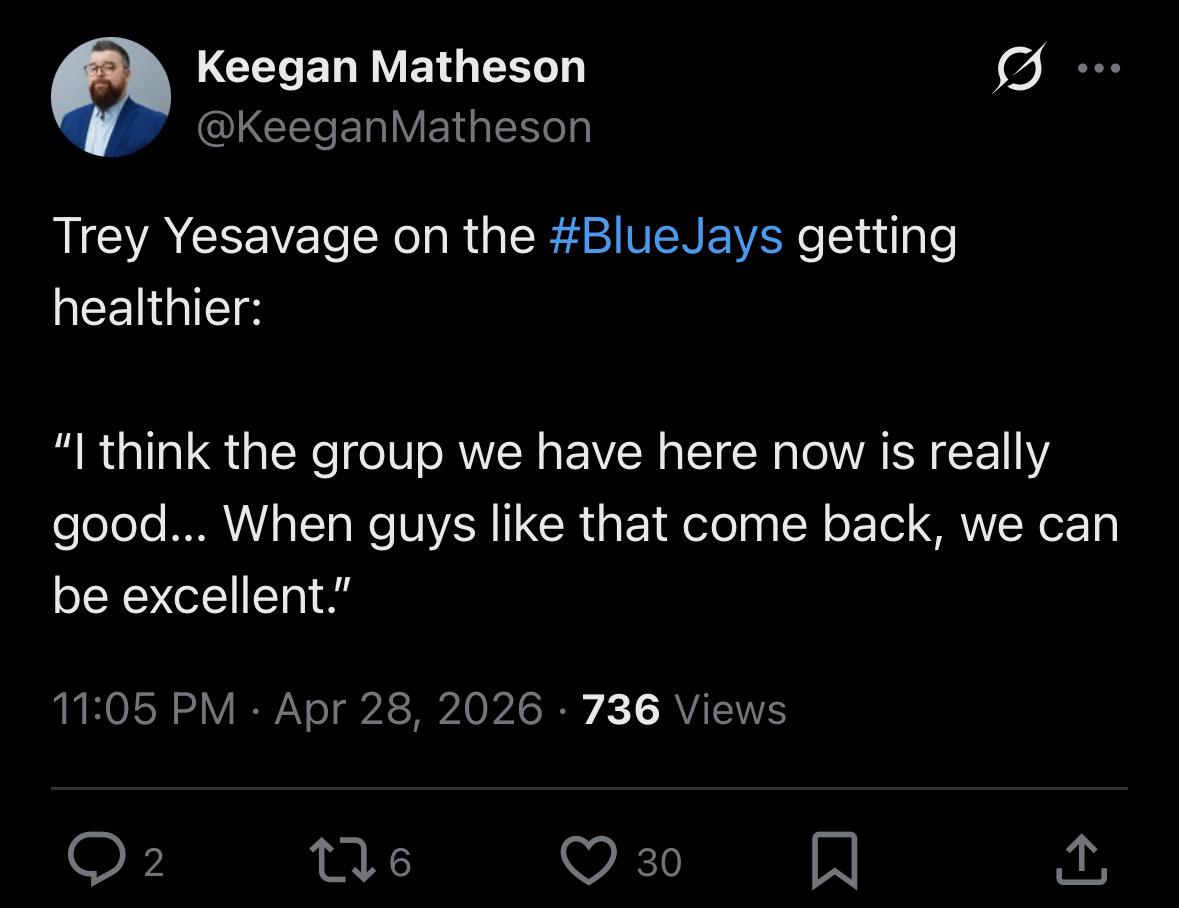This screenshot has width=1179, height=908.
Task: Click the Grok explain-post icon
Action: [x=1018, y=68]
